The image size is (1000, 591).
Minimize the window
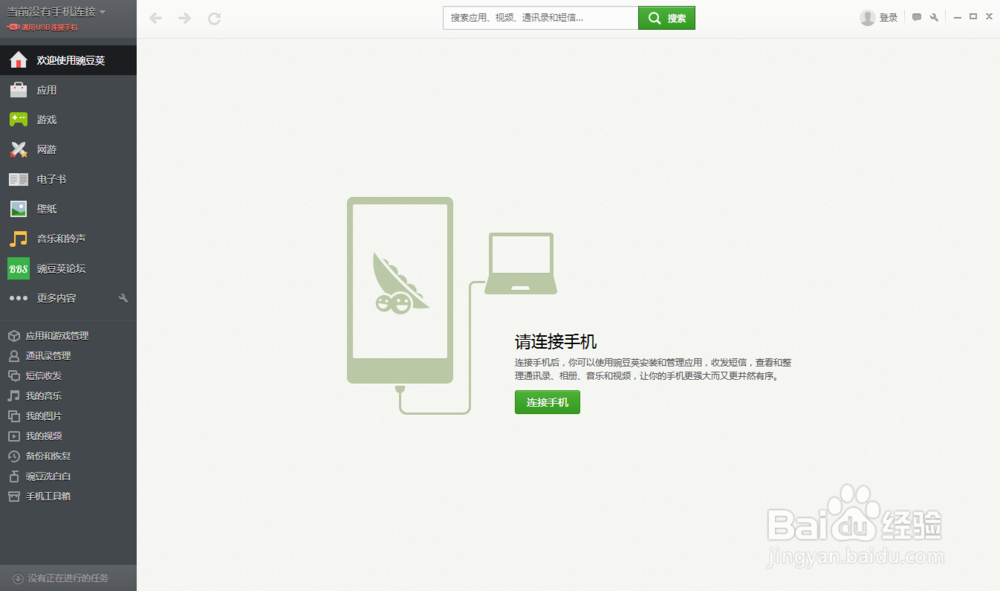(957, 17)
